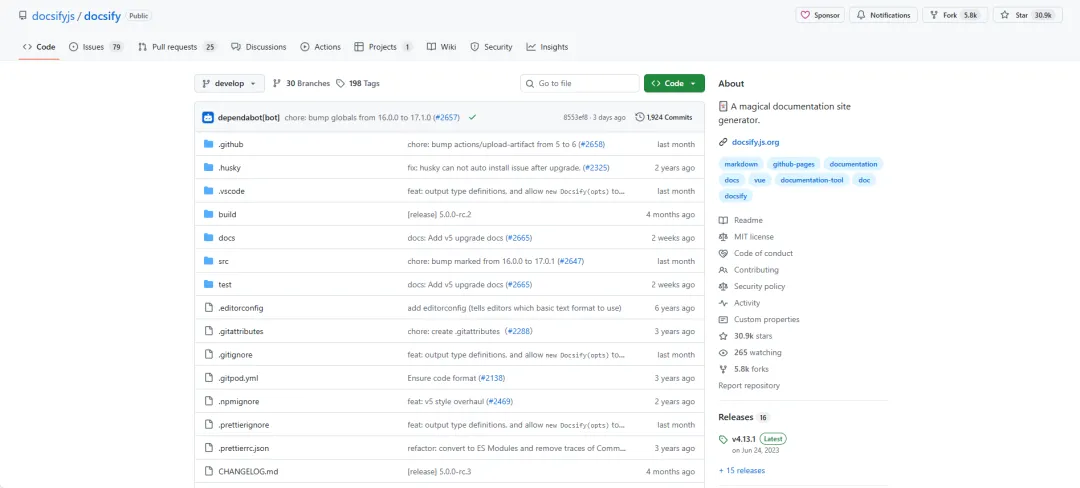The image size is (1080, 488).
Task: Open .npmignore file name
Action: 238,402
